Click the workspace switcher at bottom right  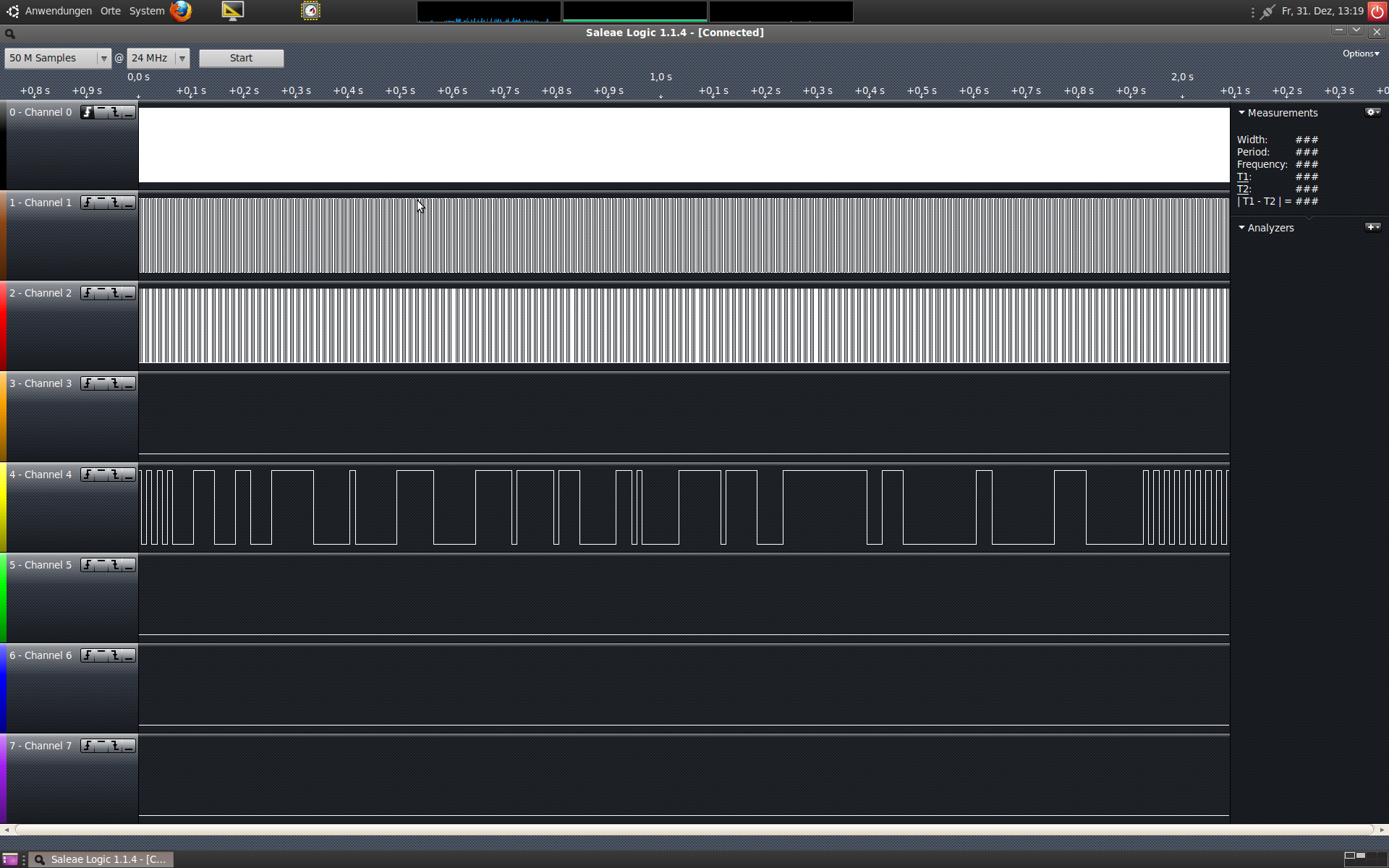[1365, 858]
